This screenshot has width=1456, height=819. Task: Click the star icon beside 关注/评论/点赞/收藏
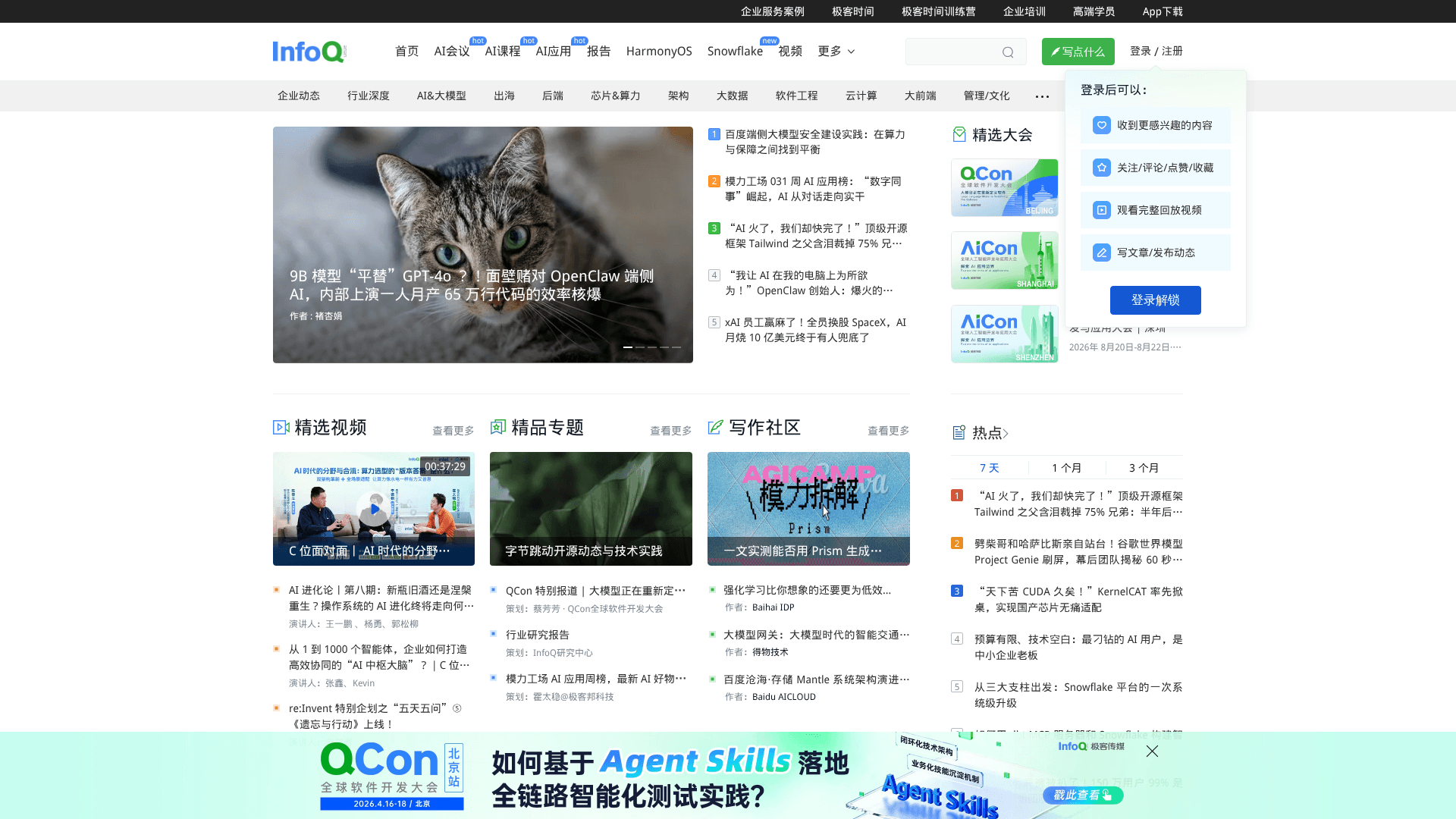pyautogui.click(x=1101, y=167)
